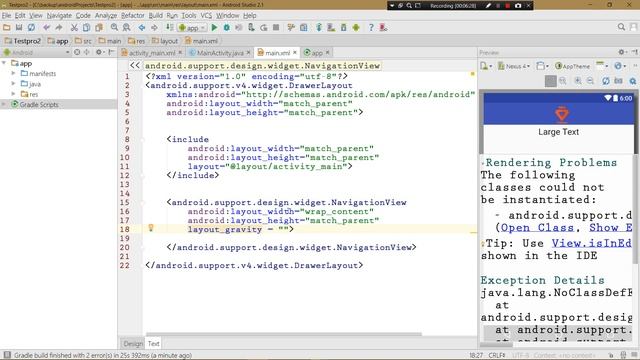
Task: Expand Gradle Scripts node
Action: 4,104
